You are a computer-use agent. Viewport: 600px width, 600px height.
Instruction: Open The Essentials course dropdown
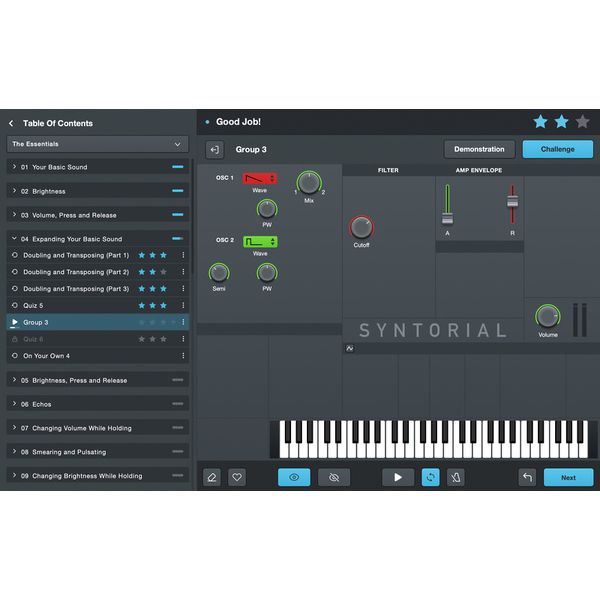point(98,144)
